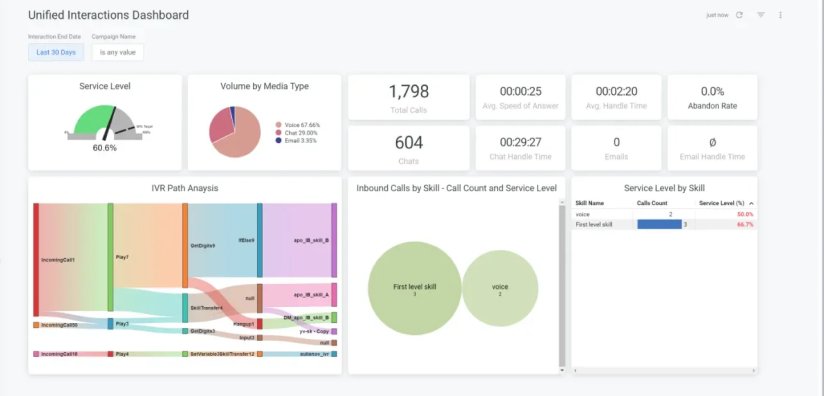Image resolution: width=825 pixels, height=396 pixels.
Task: Sort by Calls Count column header
Action: pyautogui.click(x=652, y=203)
